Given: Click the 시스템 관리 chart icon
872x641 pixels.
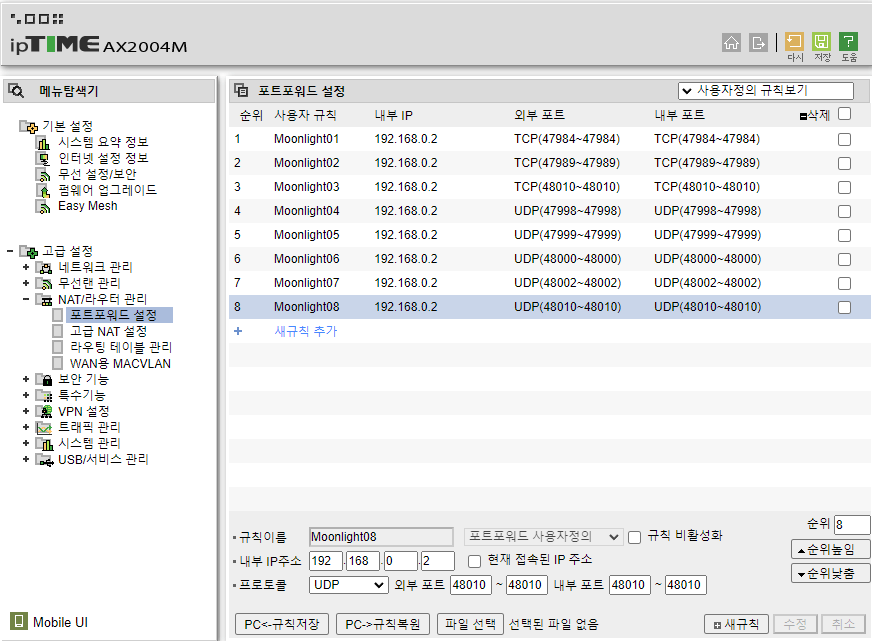Looking at the screenshot, I should (44, 444).
